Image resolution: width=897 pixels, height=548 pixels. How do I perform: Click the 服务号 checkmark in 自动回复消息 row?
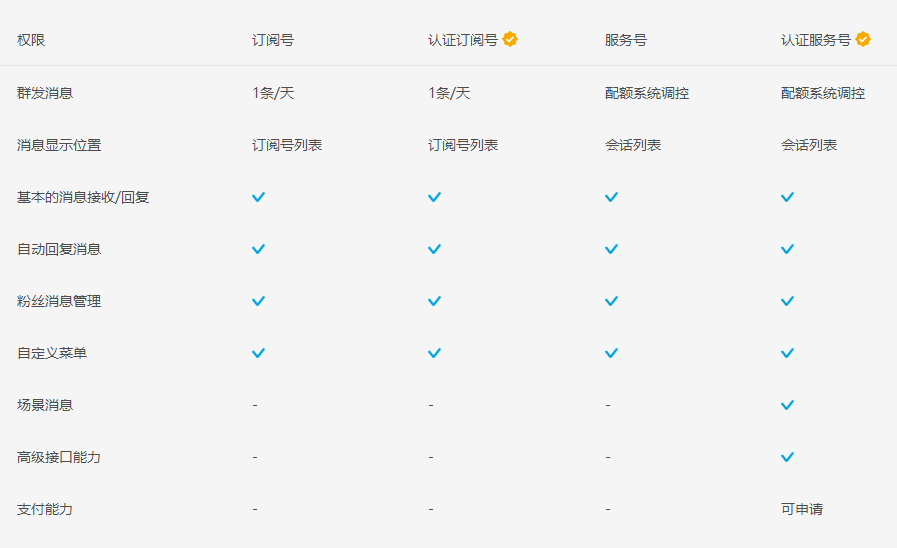(612, 249)
